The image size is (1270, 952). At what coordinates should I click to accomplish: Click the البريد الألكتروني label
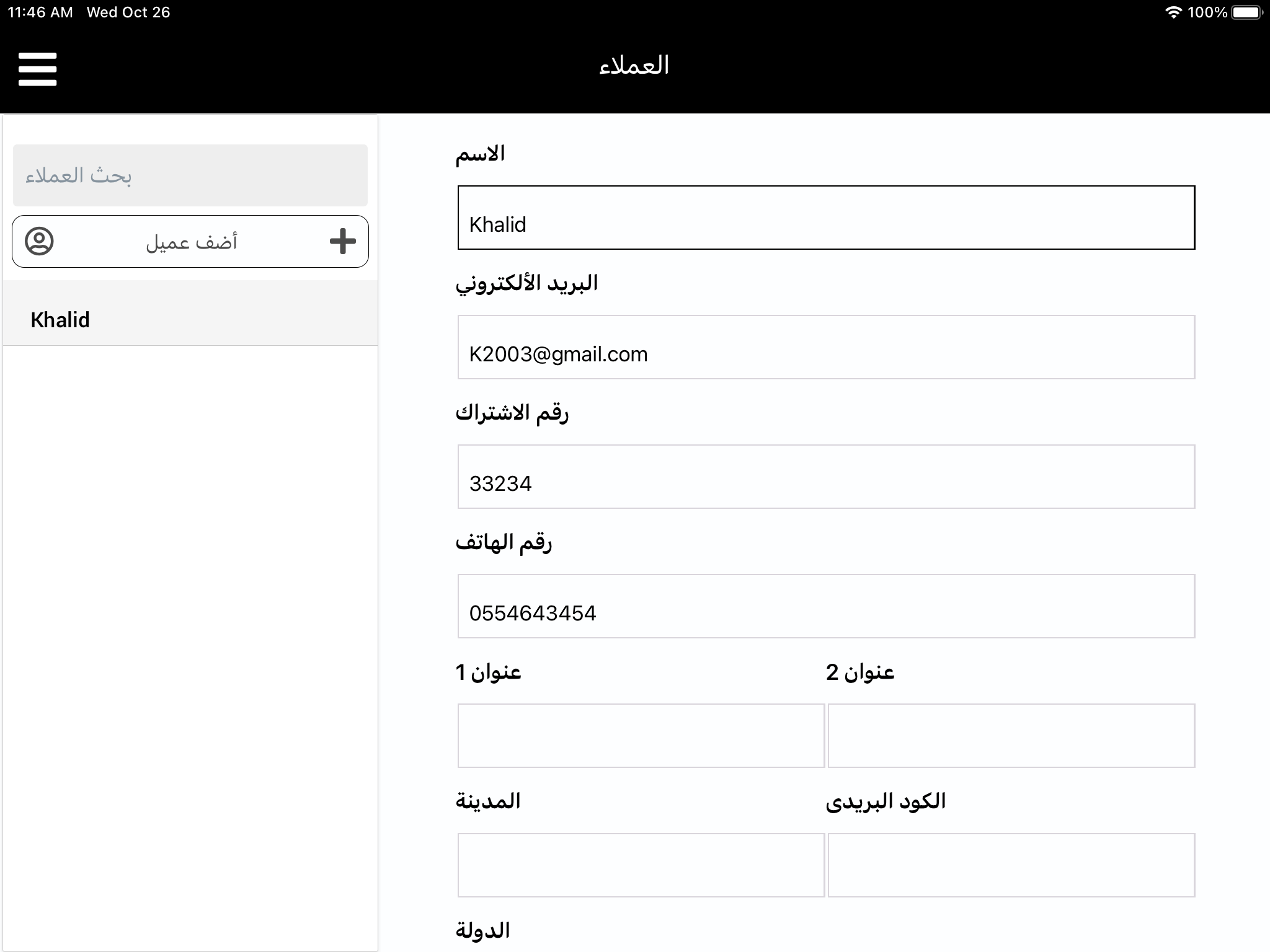coord(527,284)
